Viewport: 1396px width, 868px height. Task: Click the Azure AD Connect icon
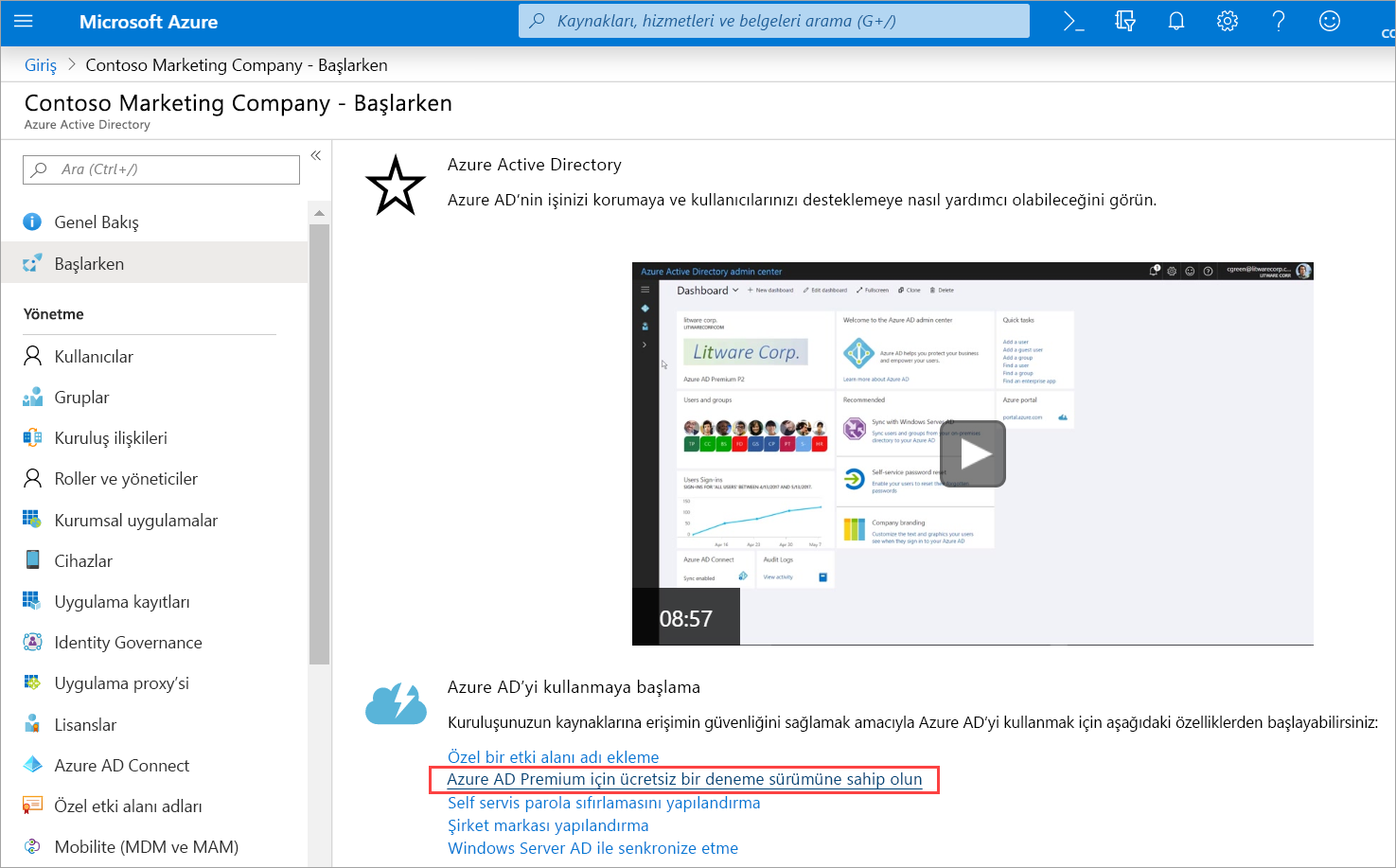pyautogui.click(x=32, y=765)
